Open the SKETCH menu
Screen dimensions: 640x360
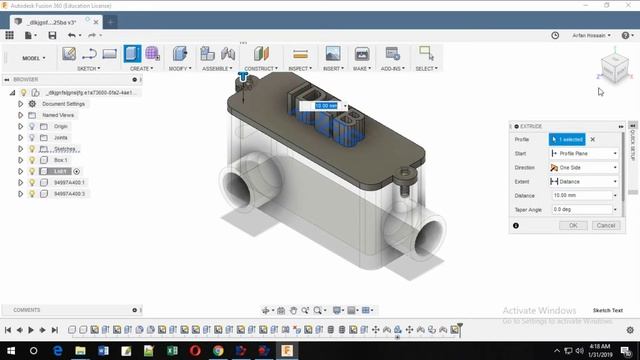click(x=89, y=69)
